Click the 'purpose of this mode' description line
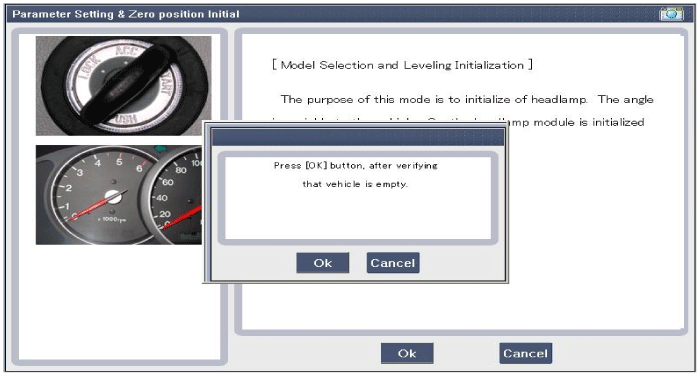The height and width of the screenshot is (376, 700). tap(467, 99)
